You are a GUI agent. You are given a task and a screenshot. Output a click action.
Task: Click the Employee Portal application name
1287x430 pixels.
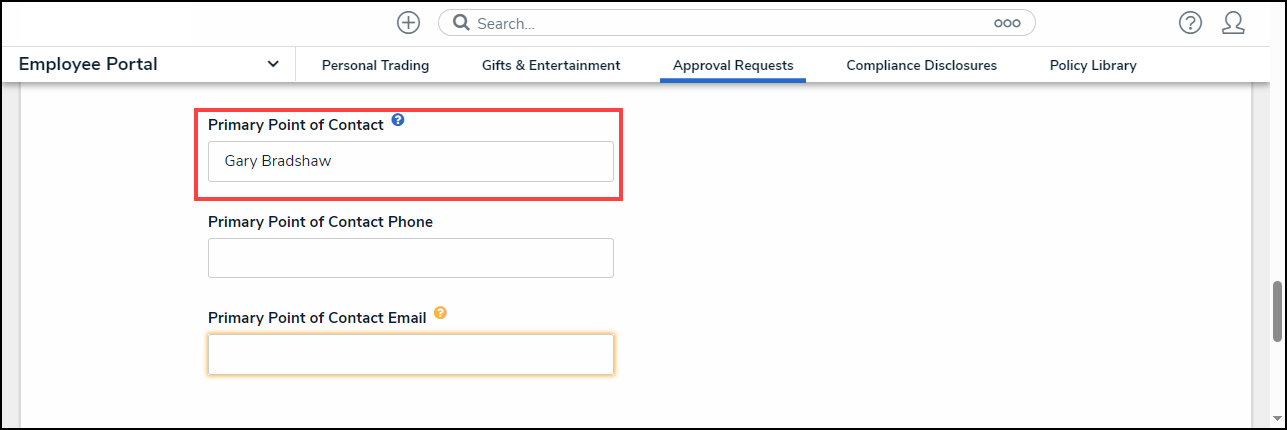click(x=88, y=65)
